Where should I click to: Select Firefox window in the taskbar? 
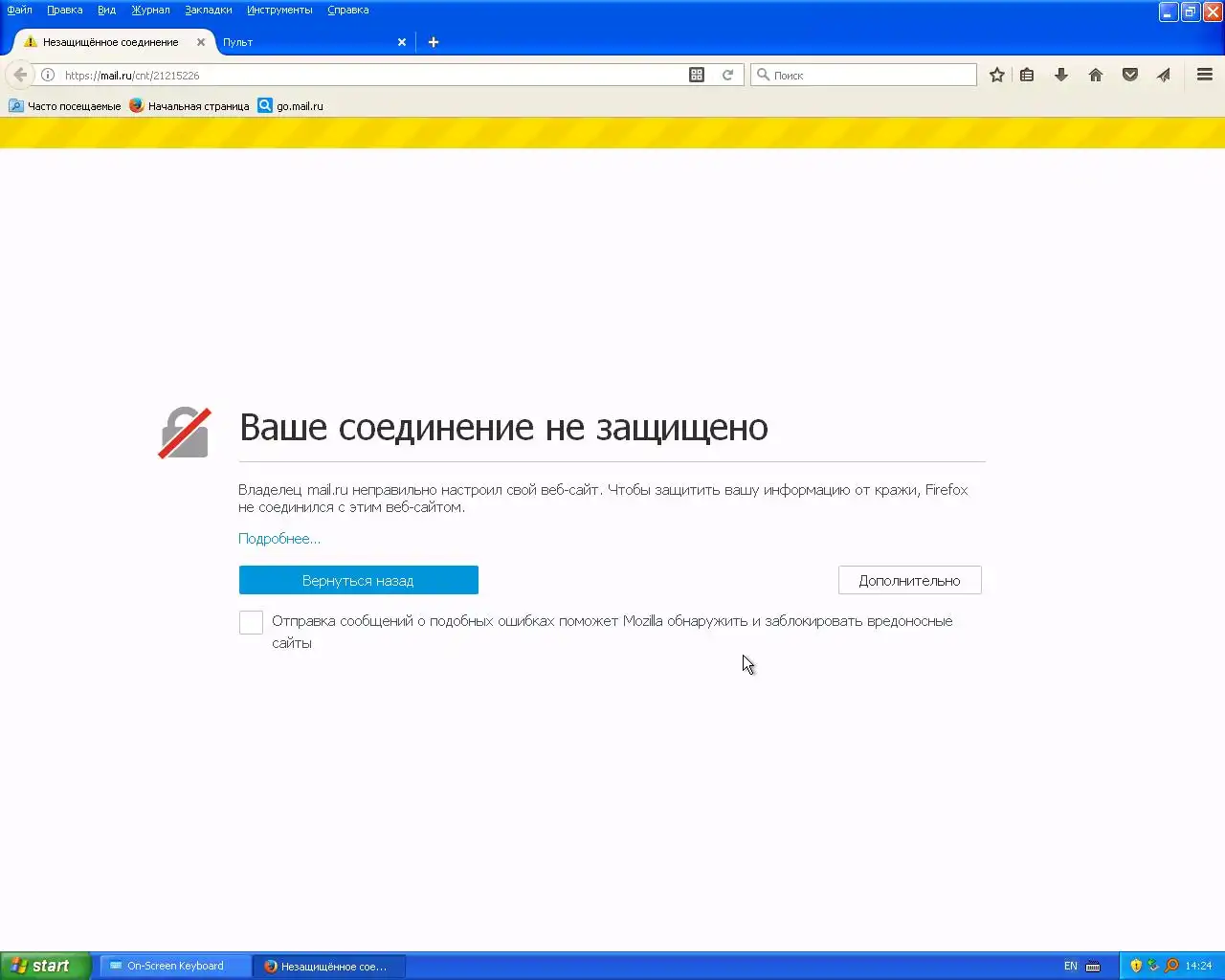[x=330, y=966]
